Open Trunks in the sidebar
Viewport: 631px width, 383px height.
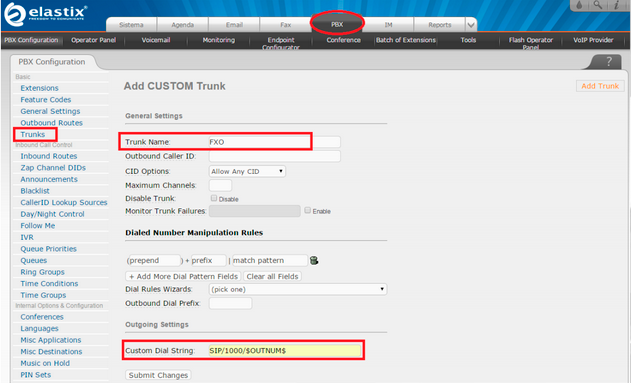(33, 134)
